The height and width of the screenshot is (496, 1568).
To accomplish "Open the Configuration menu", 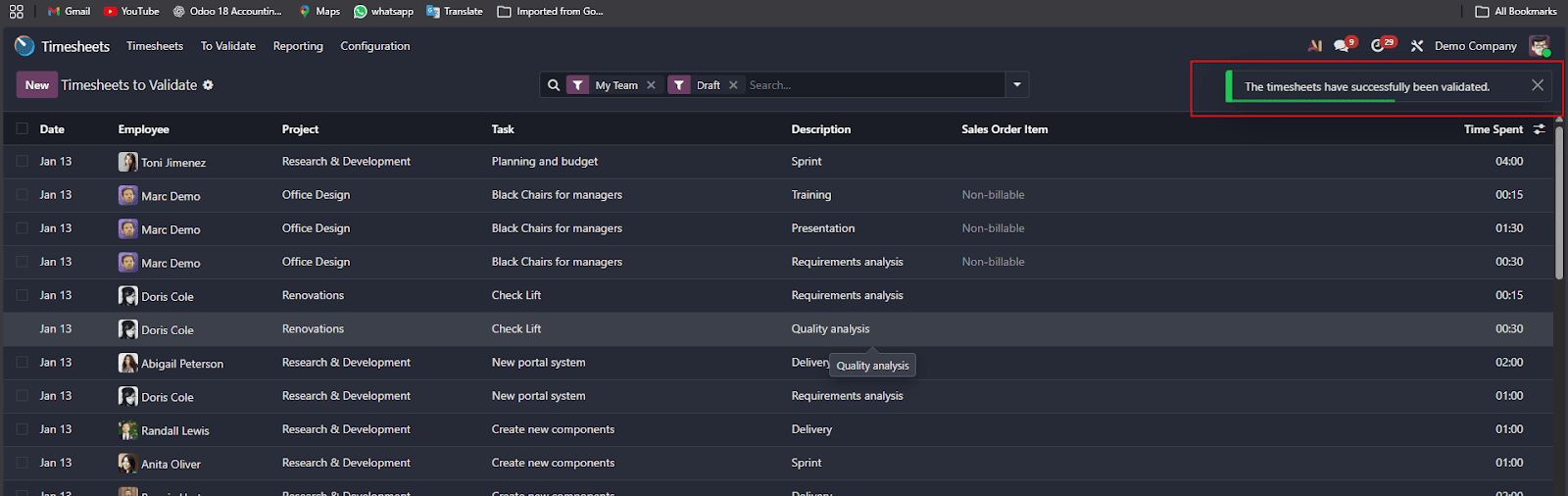I will click(x=375, y=46).
